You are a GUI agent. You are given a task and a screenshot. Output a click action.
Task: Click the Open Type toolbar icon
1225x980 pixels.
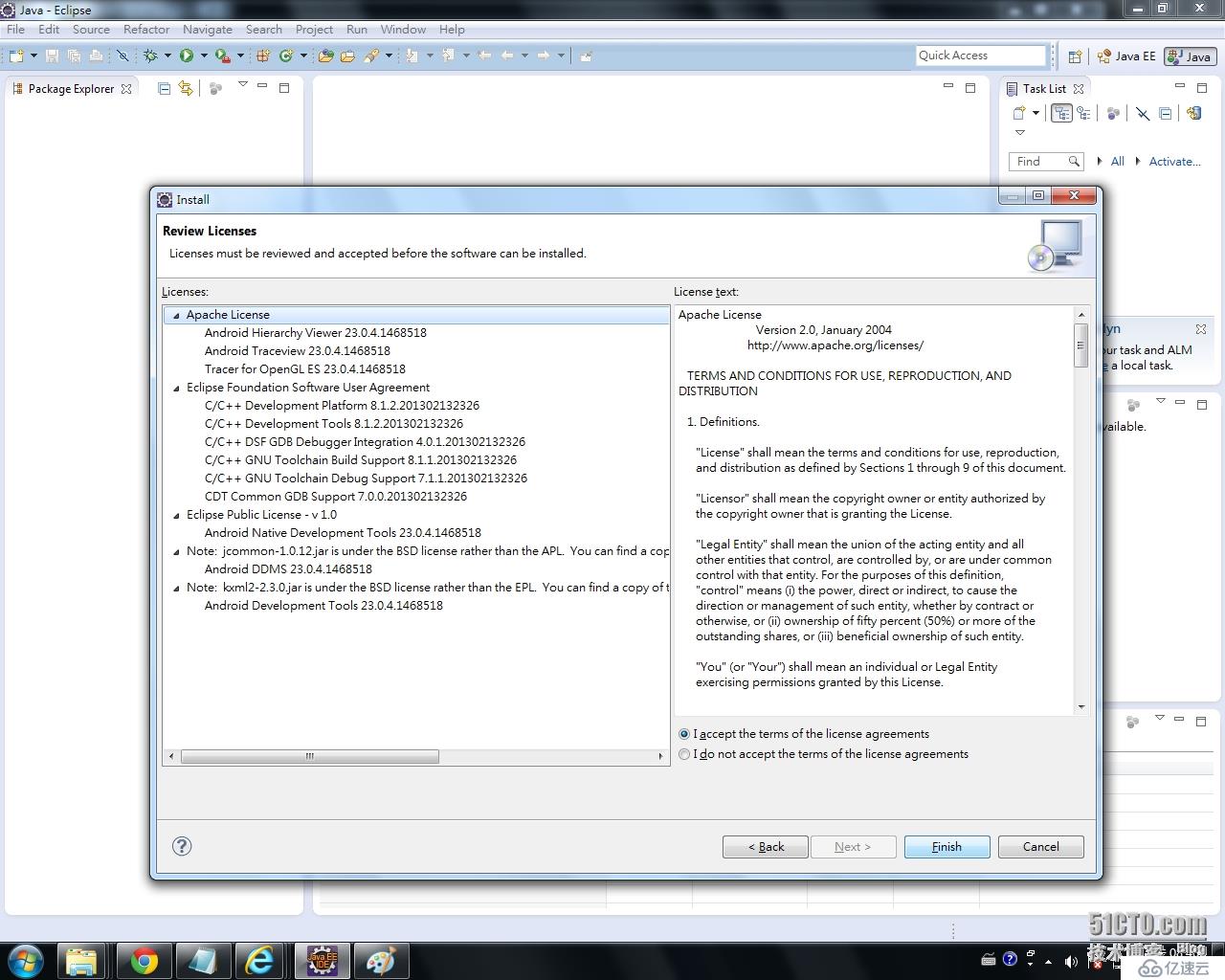pos(326,56)
